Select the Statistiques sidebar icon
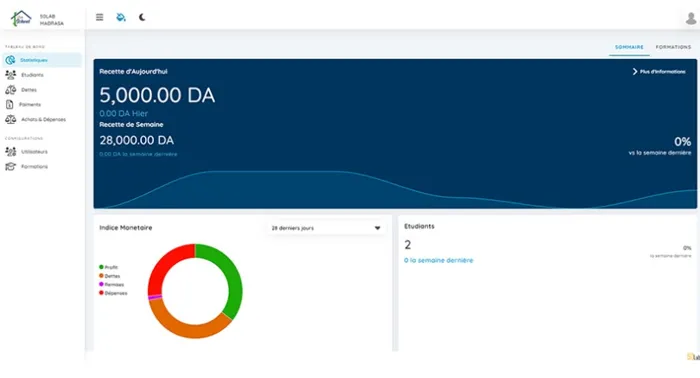 (x=10, y=60)
